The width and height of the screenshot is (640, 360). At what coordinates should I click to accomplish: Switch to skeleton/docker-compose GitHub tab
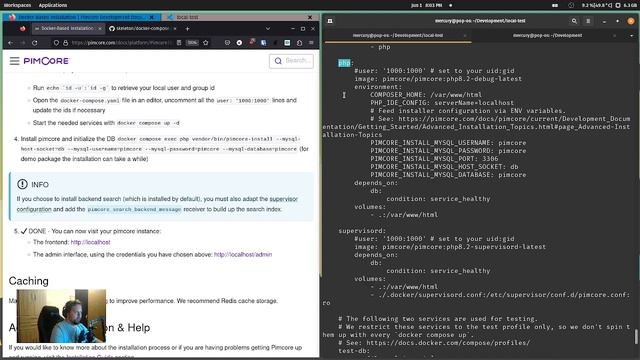click(142, 29)
